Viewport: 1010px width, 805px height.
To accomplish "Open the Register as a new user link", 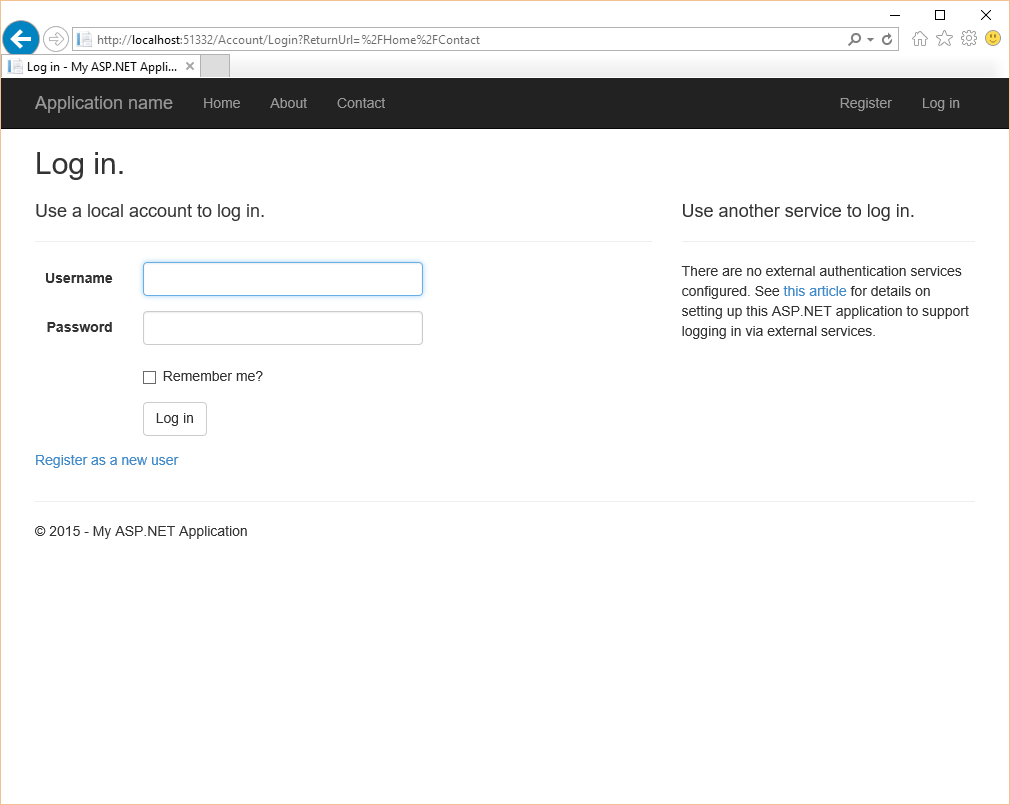I will click(106, 460).
